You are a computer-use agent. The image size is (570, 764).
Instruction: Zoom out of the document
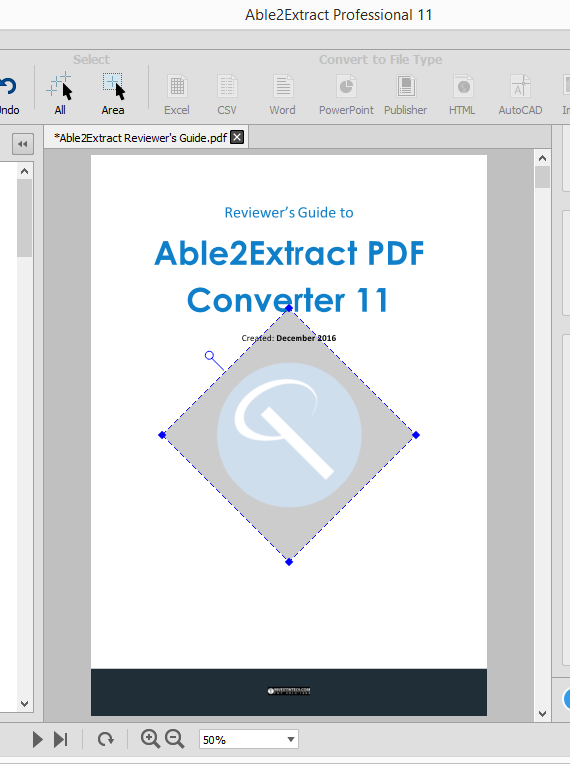tap(174, 739)
